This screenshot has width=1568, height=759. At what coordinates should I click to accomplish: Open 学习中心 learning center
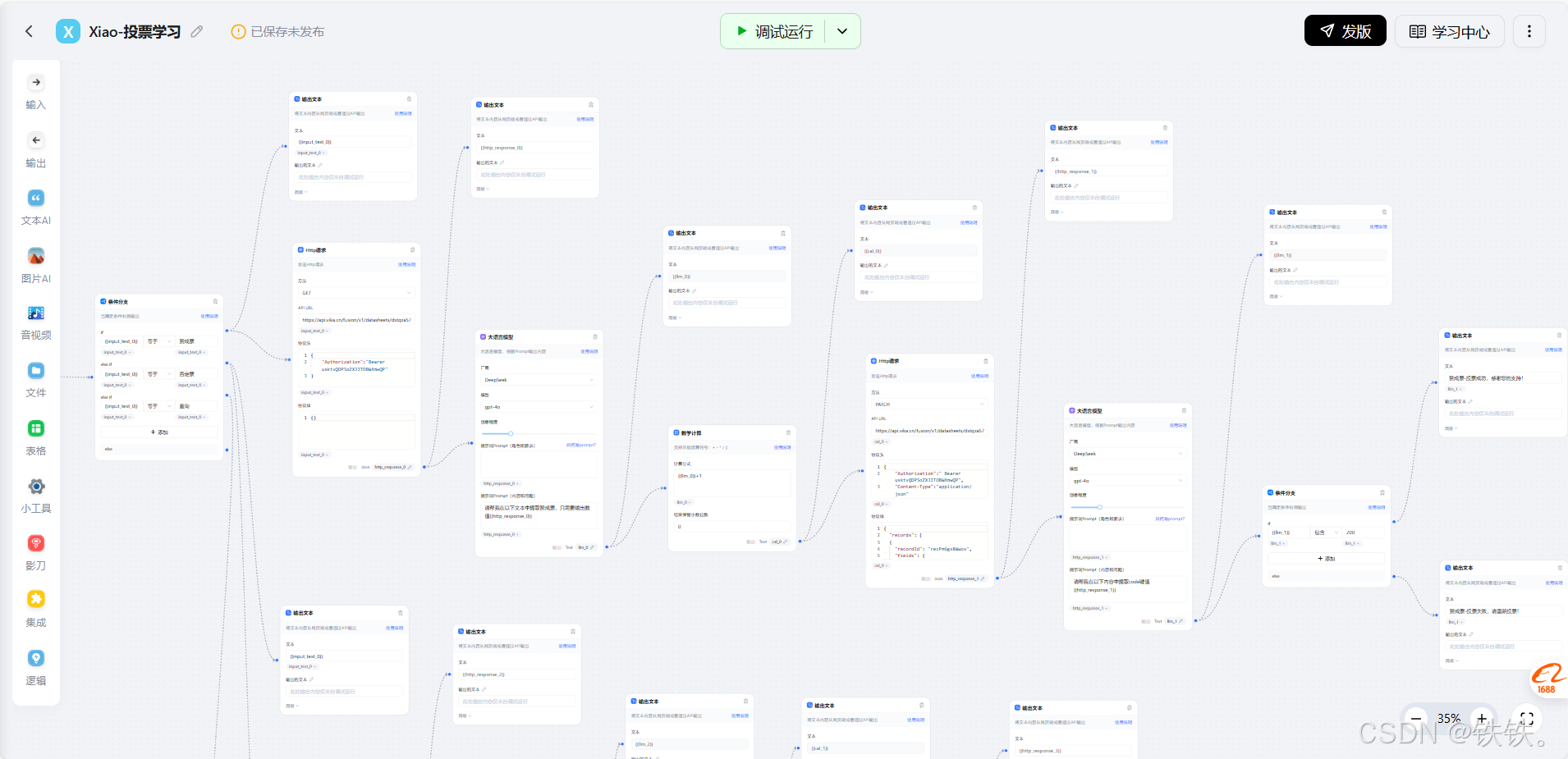coord(1449,31)
